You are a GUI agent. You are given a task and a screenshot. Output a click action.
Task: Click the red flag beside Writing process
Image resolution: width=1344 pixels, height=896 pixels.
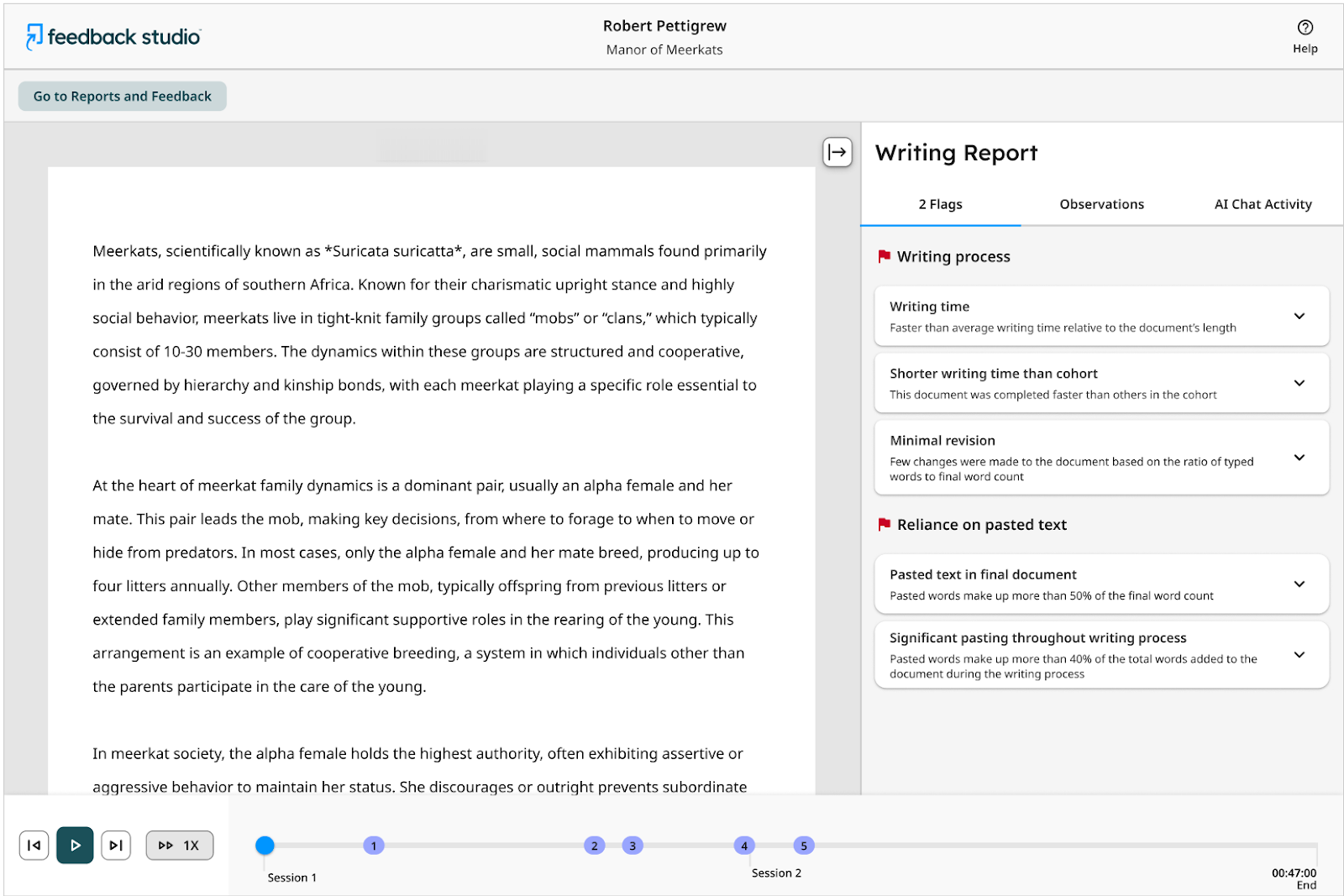pos(884,256)
